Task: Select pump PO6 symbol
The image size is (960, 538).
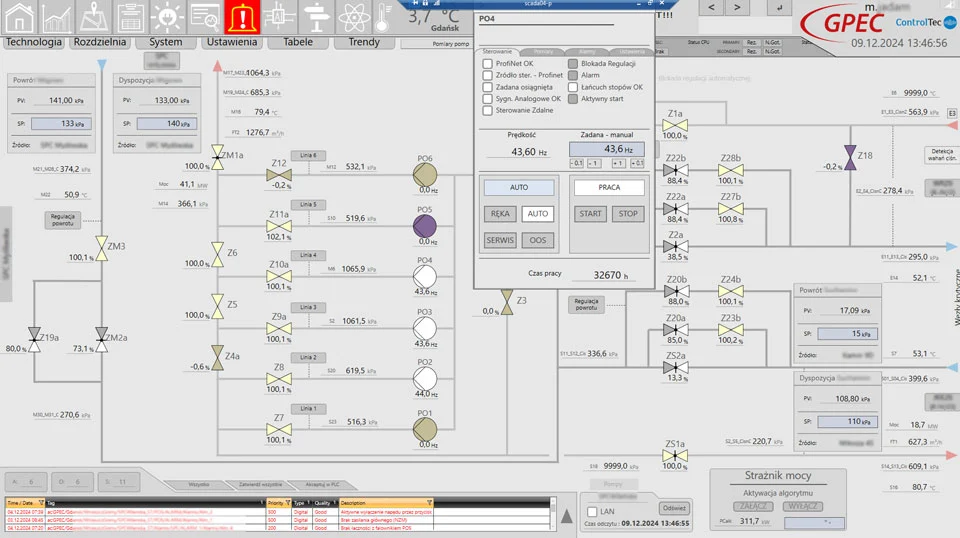Action: [425, 175]
